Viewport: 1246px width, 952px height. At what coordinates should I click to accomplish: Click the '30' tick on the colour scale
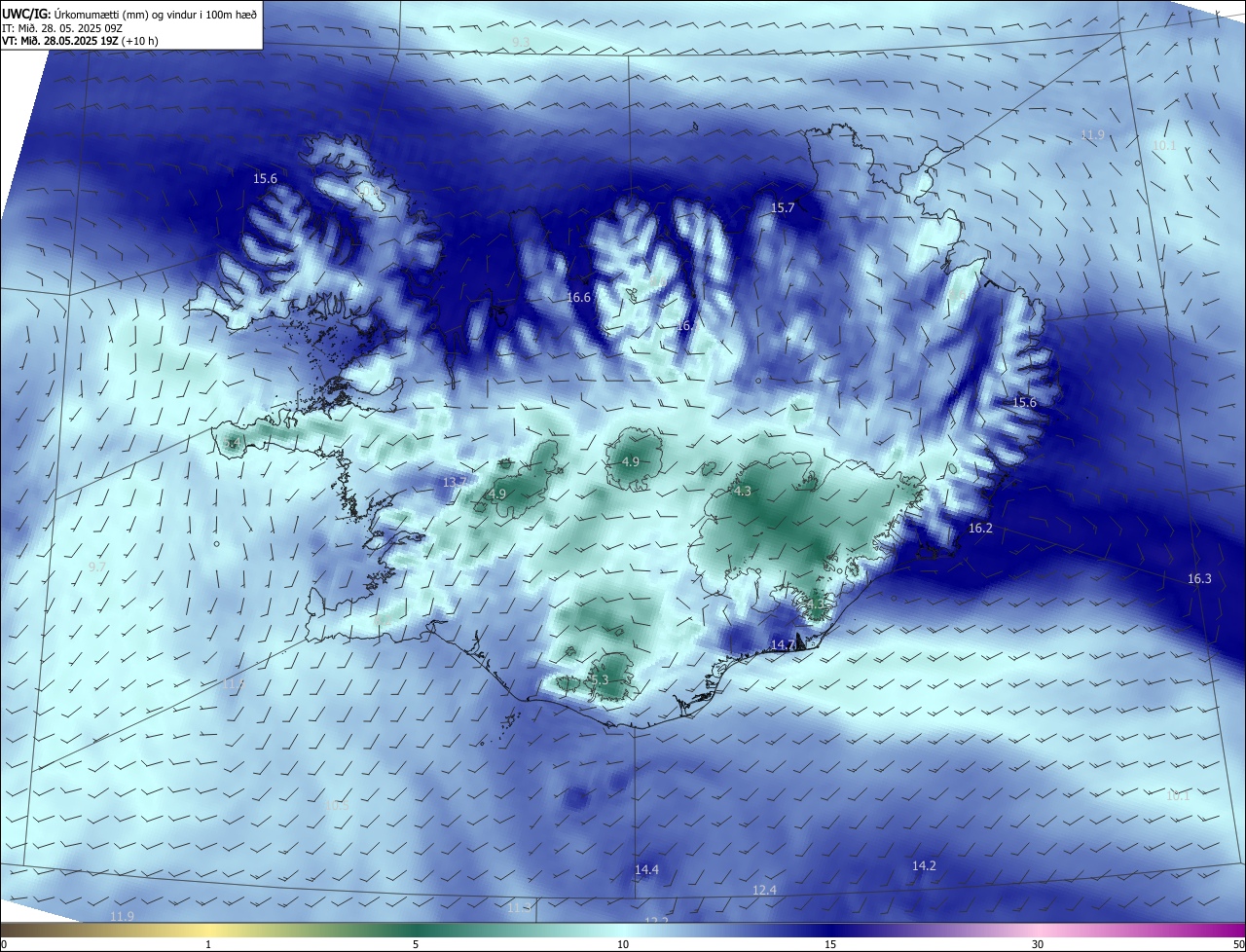tap(1038, 944)
